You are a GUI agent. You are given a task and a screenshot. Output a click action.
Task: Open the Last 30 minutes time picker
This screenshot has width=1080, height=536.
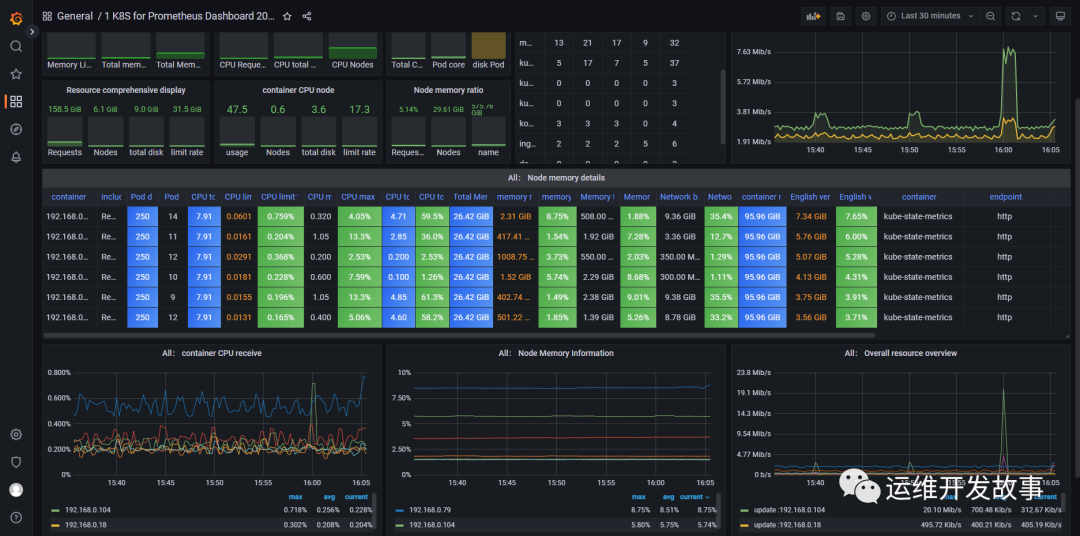pos(931,16)
